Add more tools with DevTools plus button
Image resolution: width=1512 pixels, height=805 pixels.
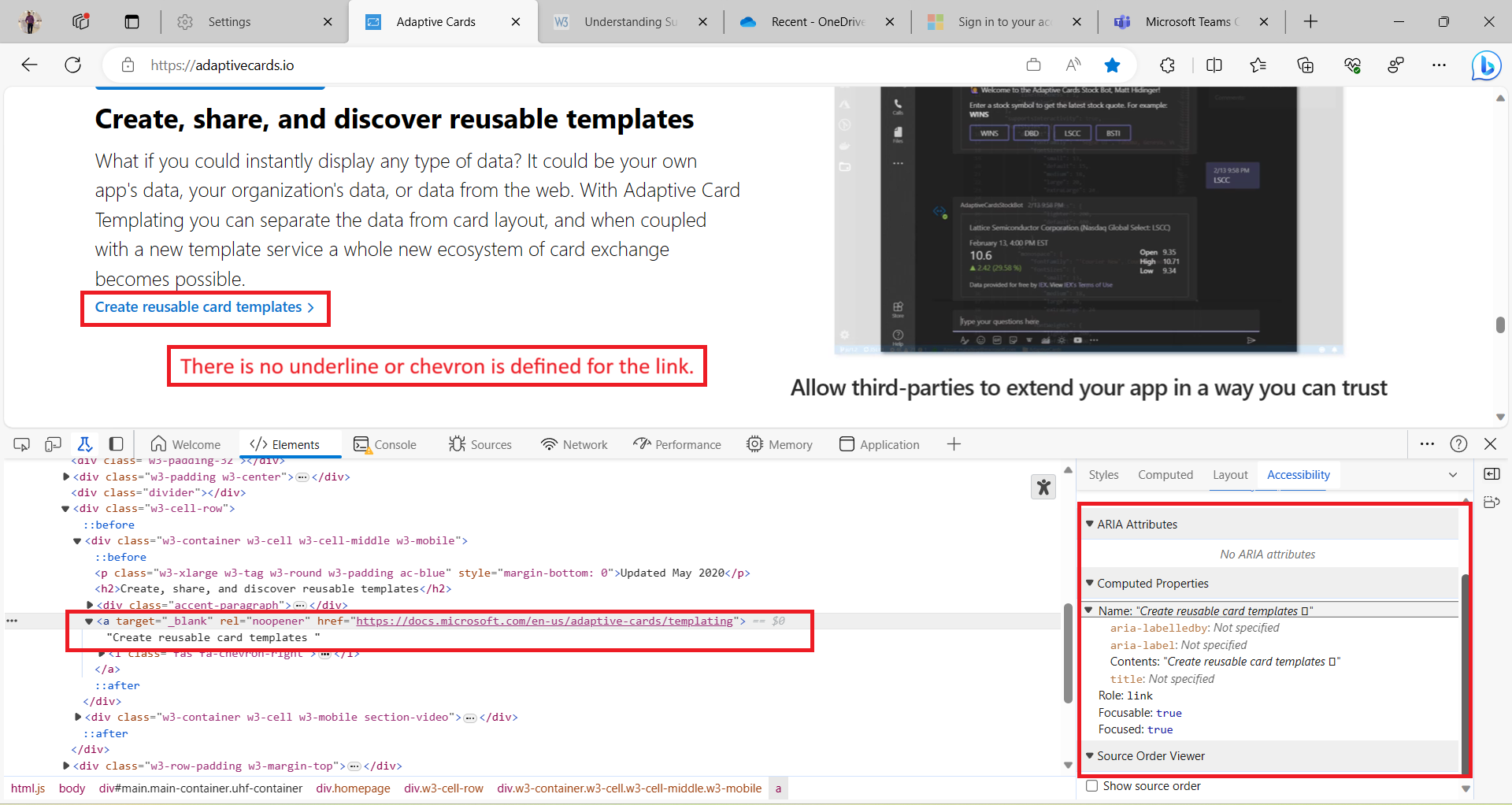pos(954,444)
